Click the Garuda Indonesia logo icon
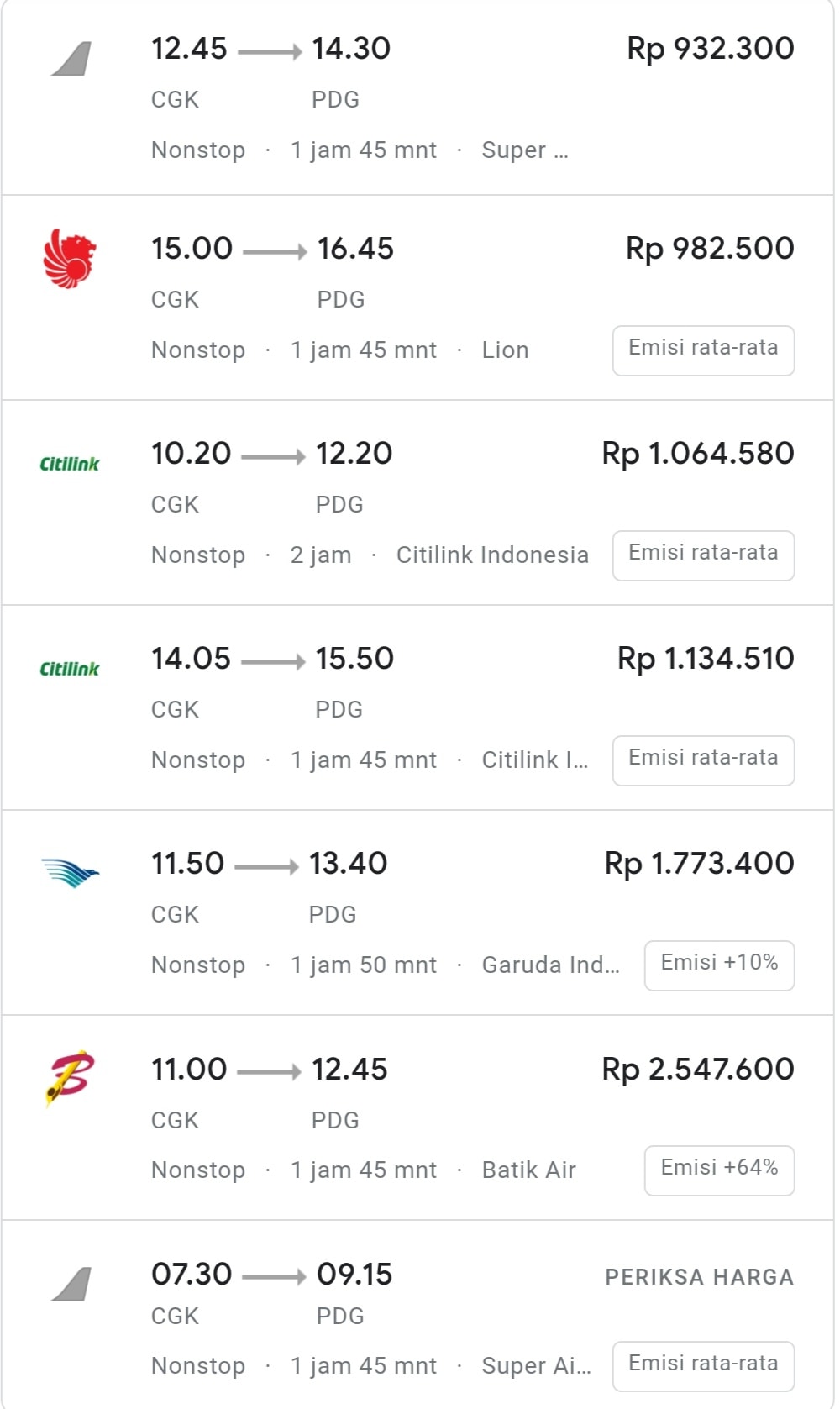Viewport: 840px width, 1409px height. pyautogui.click(x=70, y=872)
